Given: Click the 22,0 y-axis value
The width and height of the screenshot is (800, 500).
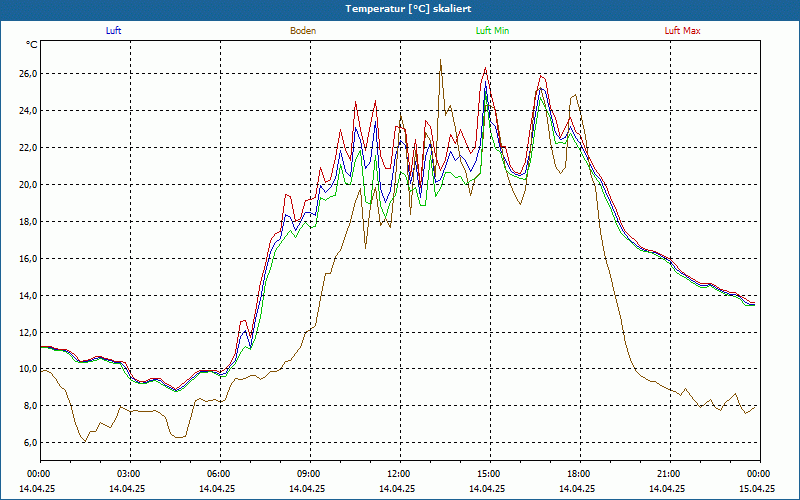Looking at the screenshot, I should 28,148.
